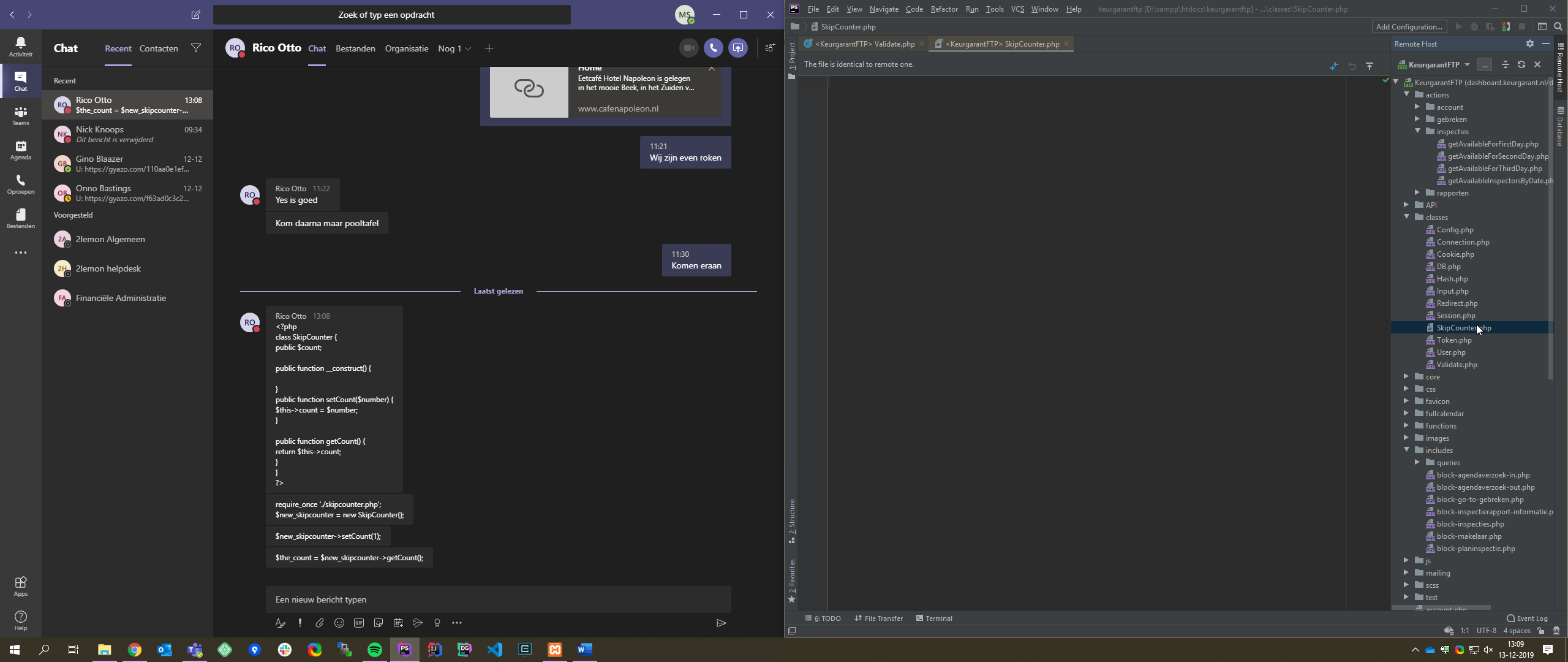Open Remote Host settings gear

pyautogui.click(x=1529, y=44)
